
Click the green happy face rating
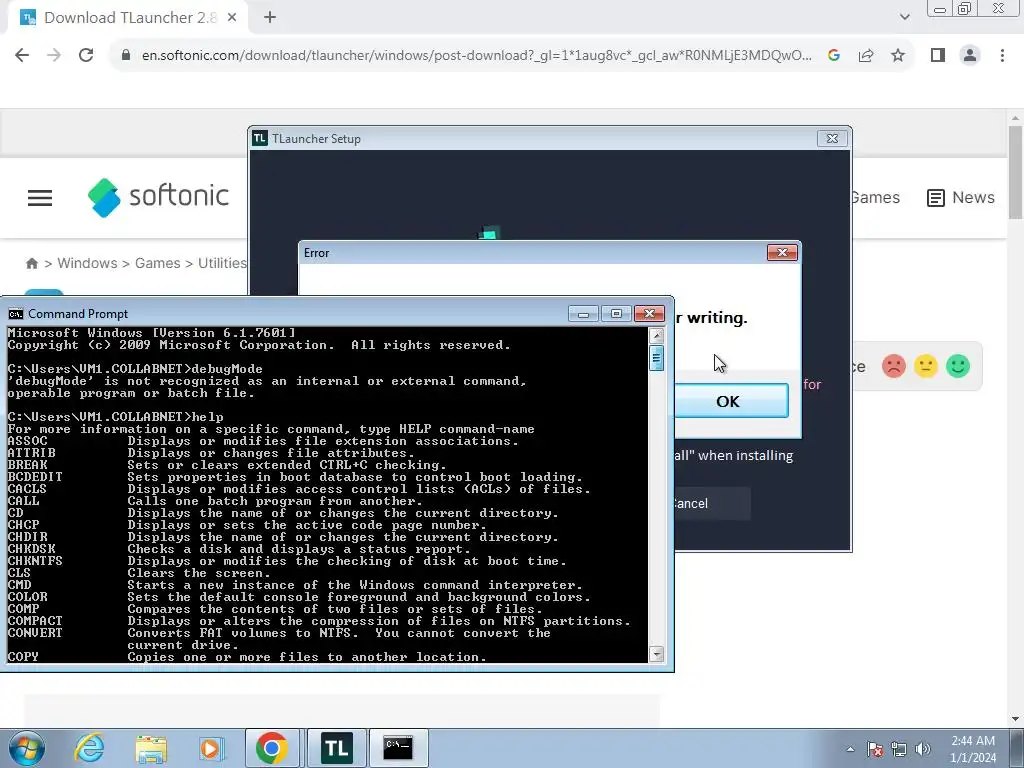958,366
